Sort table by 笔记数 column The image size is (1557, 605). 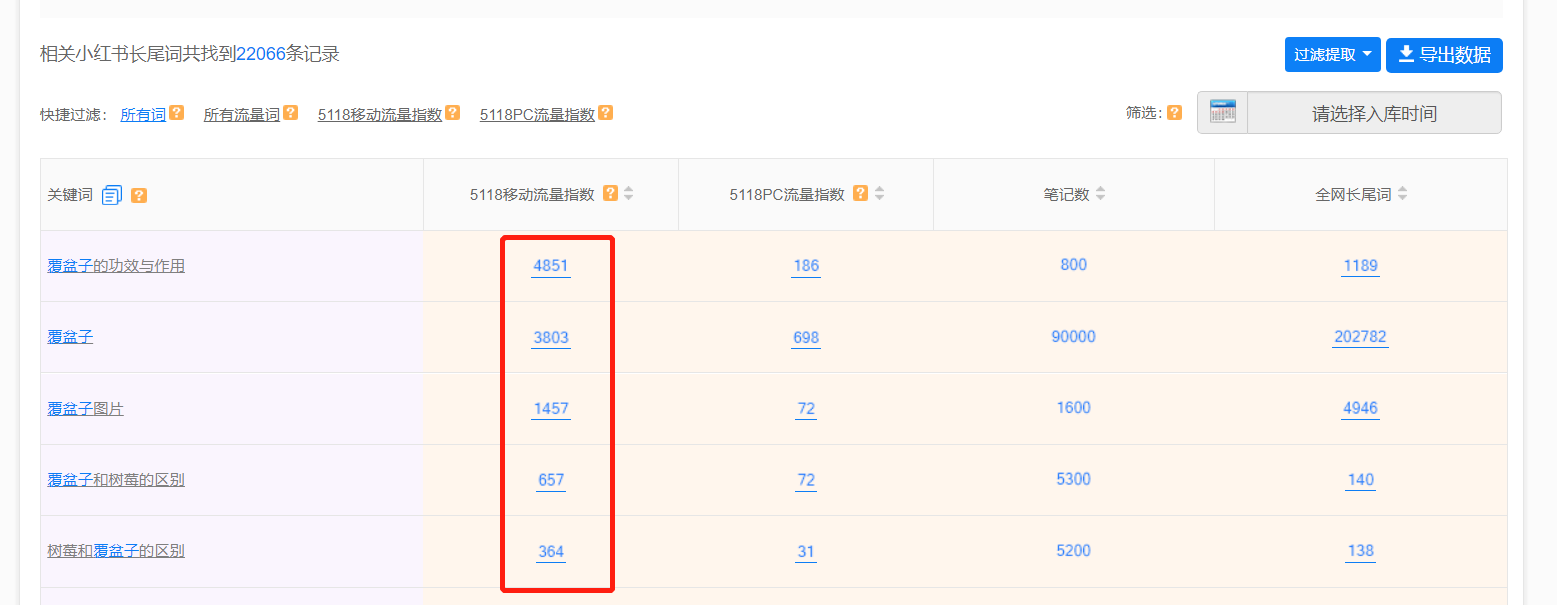[1101, 194]
